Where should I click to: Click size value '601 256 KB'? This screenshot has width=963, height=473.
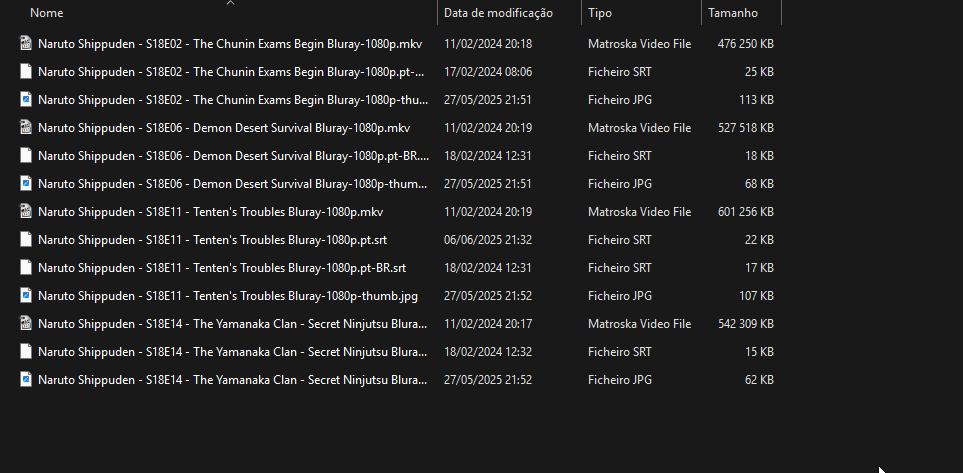click(x=746, y=212)
